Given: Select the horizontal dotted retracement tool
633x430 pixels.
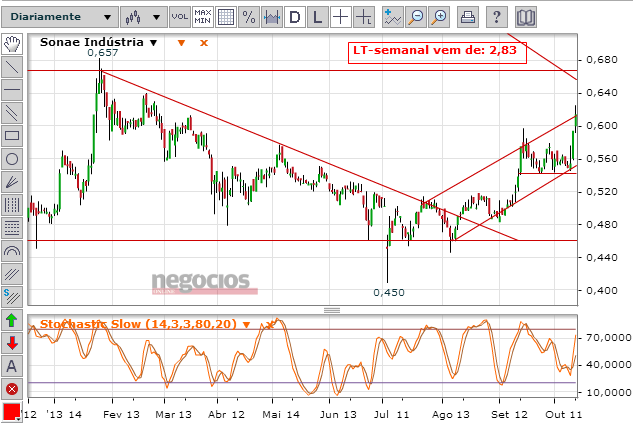Looking at the screenshot, I should (x=12, y=228).
